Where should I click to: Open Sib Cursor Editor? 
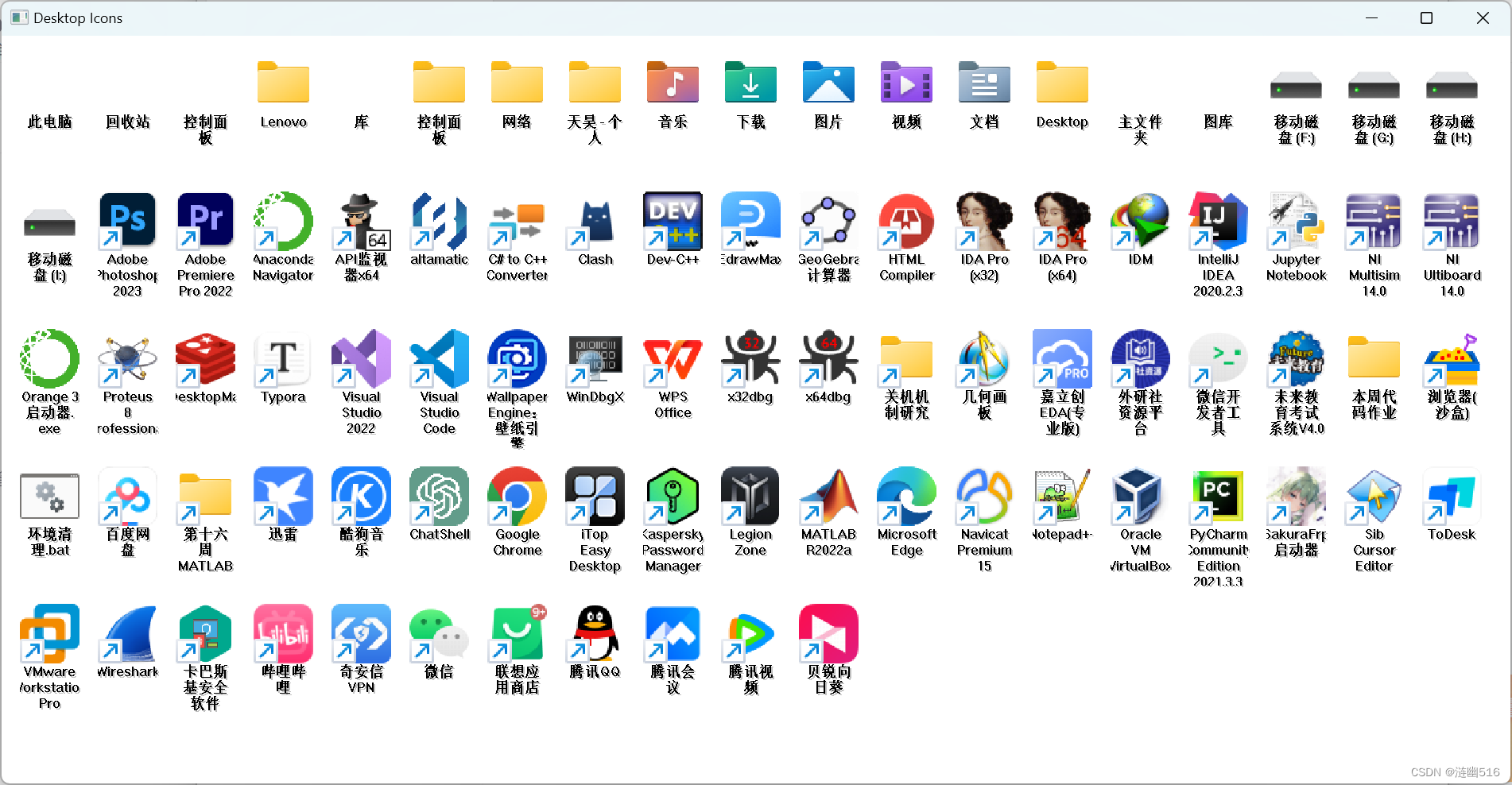[x=1374, y=496]
